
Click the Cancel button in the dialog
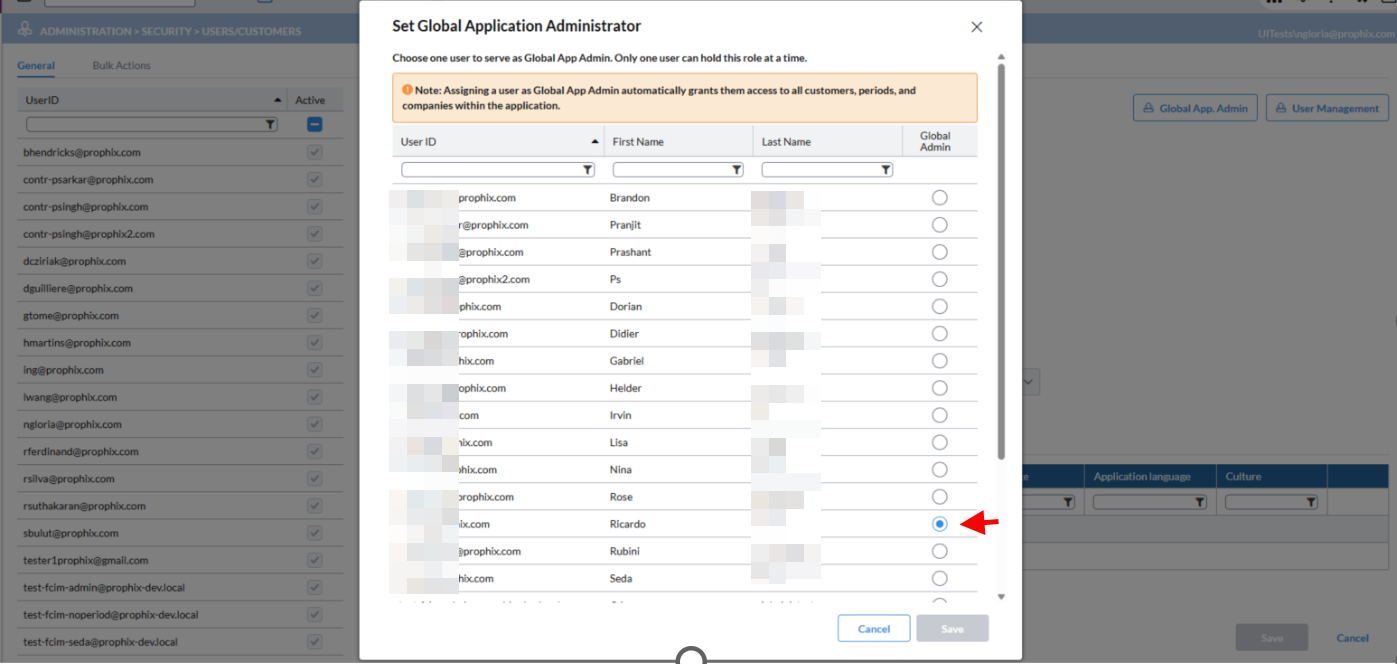(873, 629)
